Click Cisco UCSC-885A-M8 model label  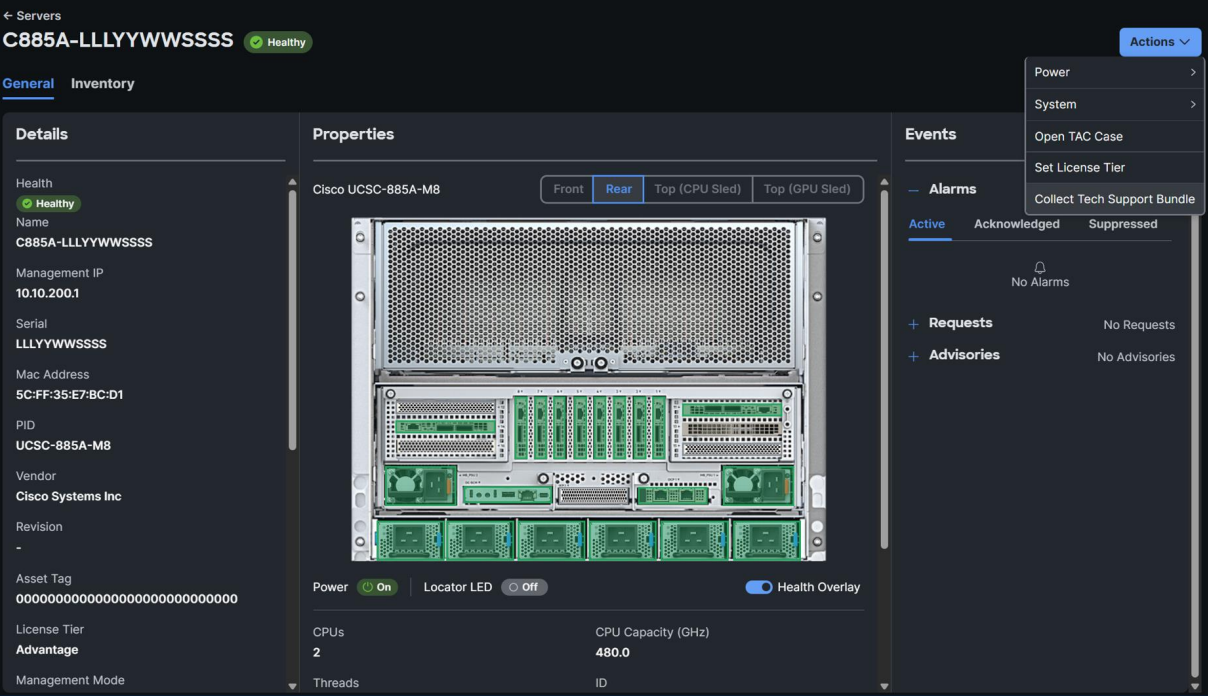(x=376, y=189)
